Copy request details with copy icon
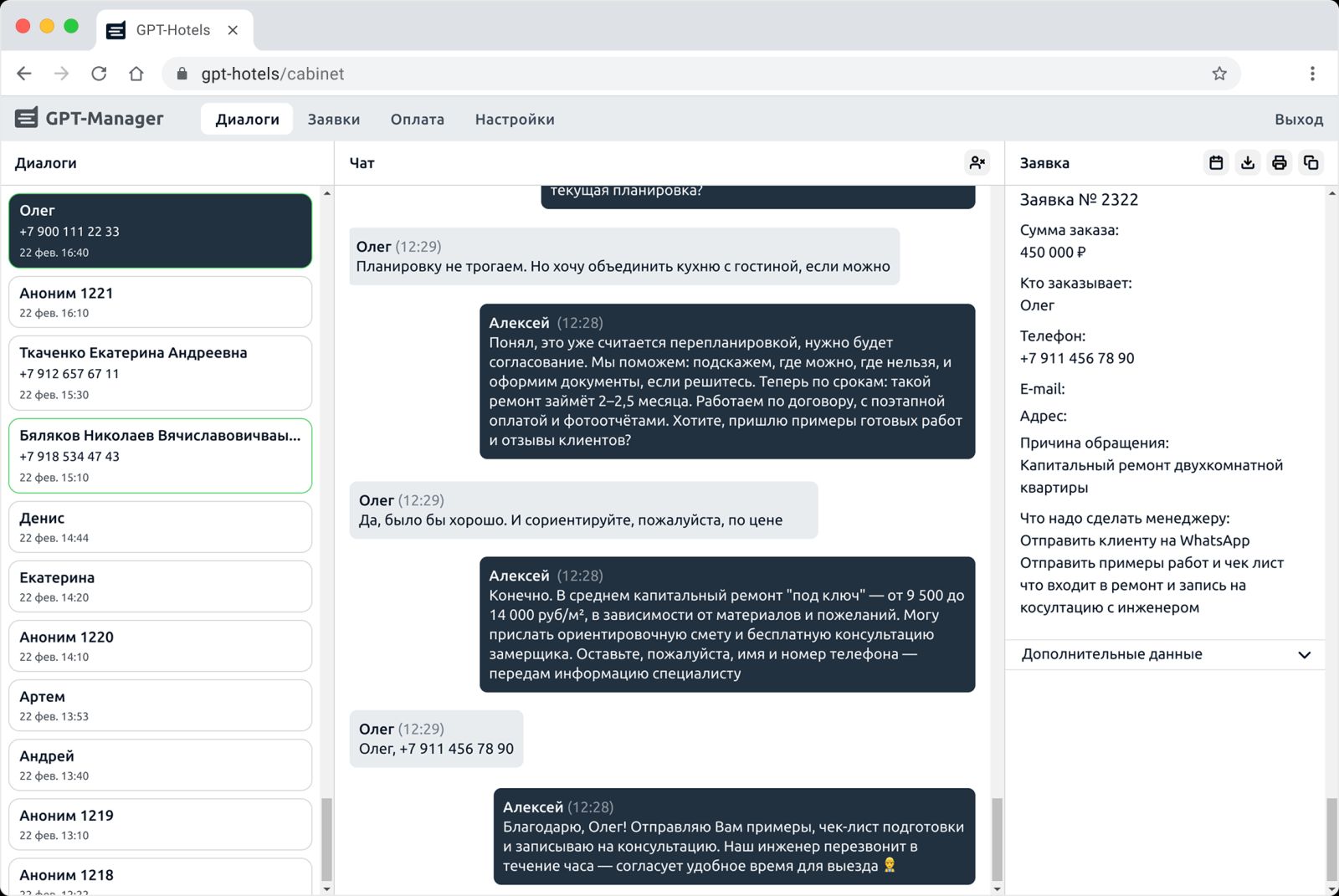 click(x=1311, y=163)
